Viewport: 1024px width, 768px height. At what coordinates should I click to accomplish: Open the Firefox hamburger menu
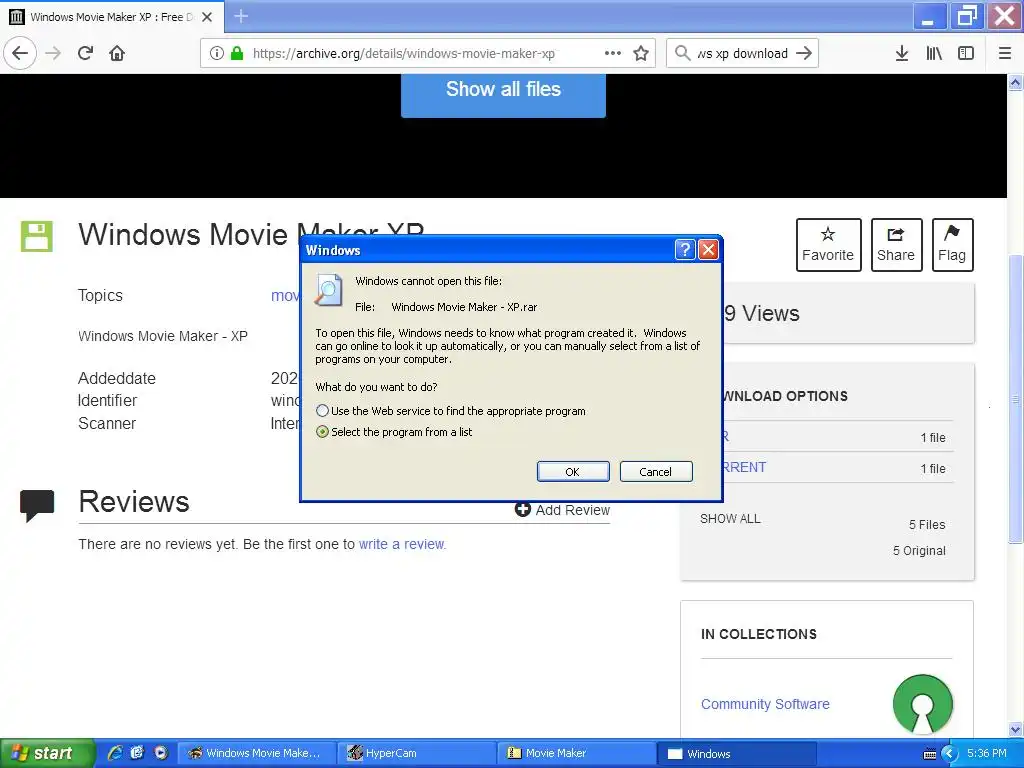pos(1005,54)
